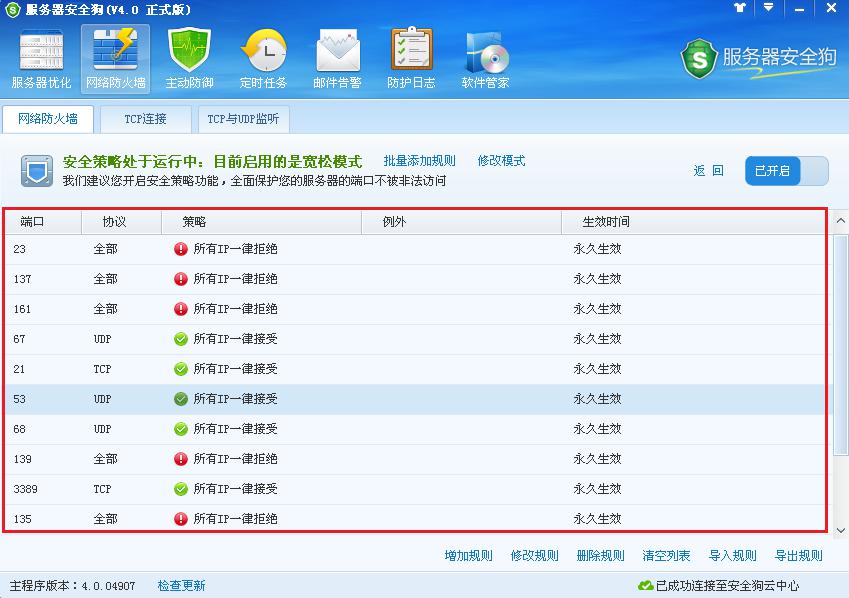Click the 端口 port column header

(x=33, y=222)
